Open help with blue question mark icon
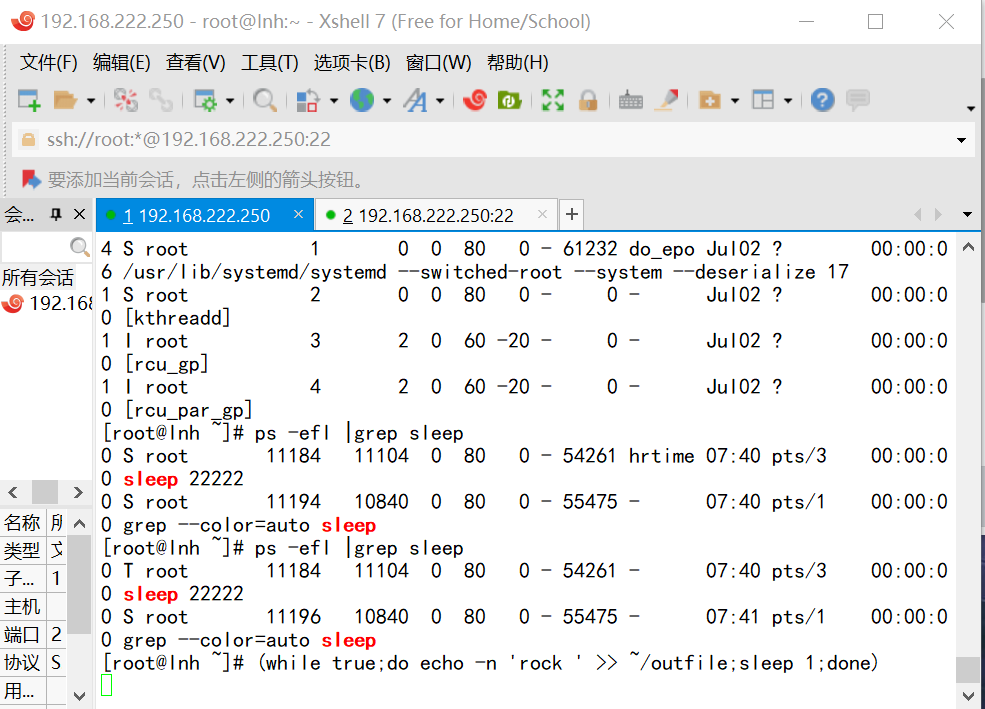 point(822,100)
